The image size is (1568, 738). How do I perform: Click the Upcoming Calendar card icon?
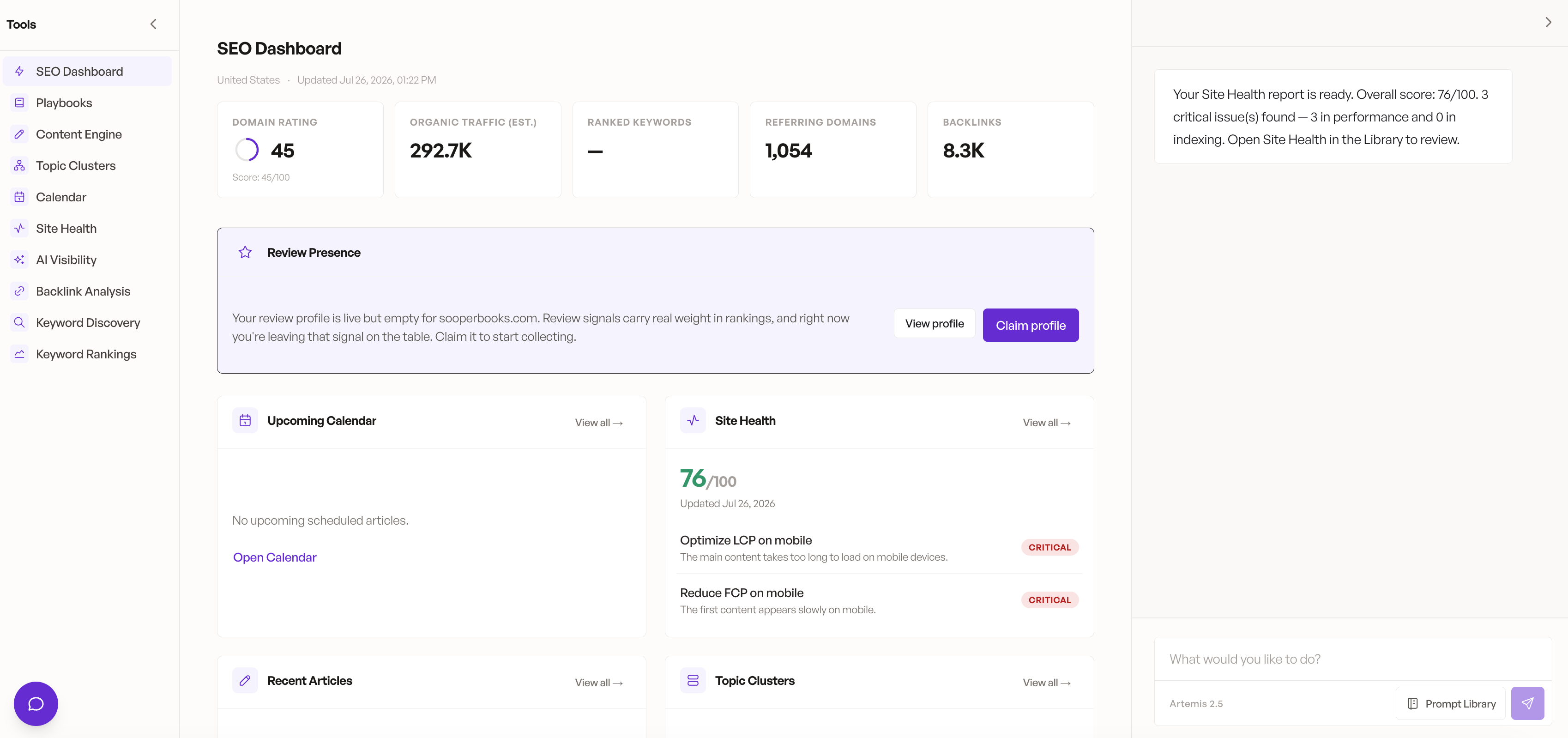click(245, 420)
